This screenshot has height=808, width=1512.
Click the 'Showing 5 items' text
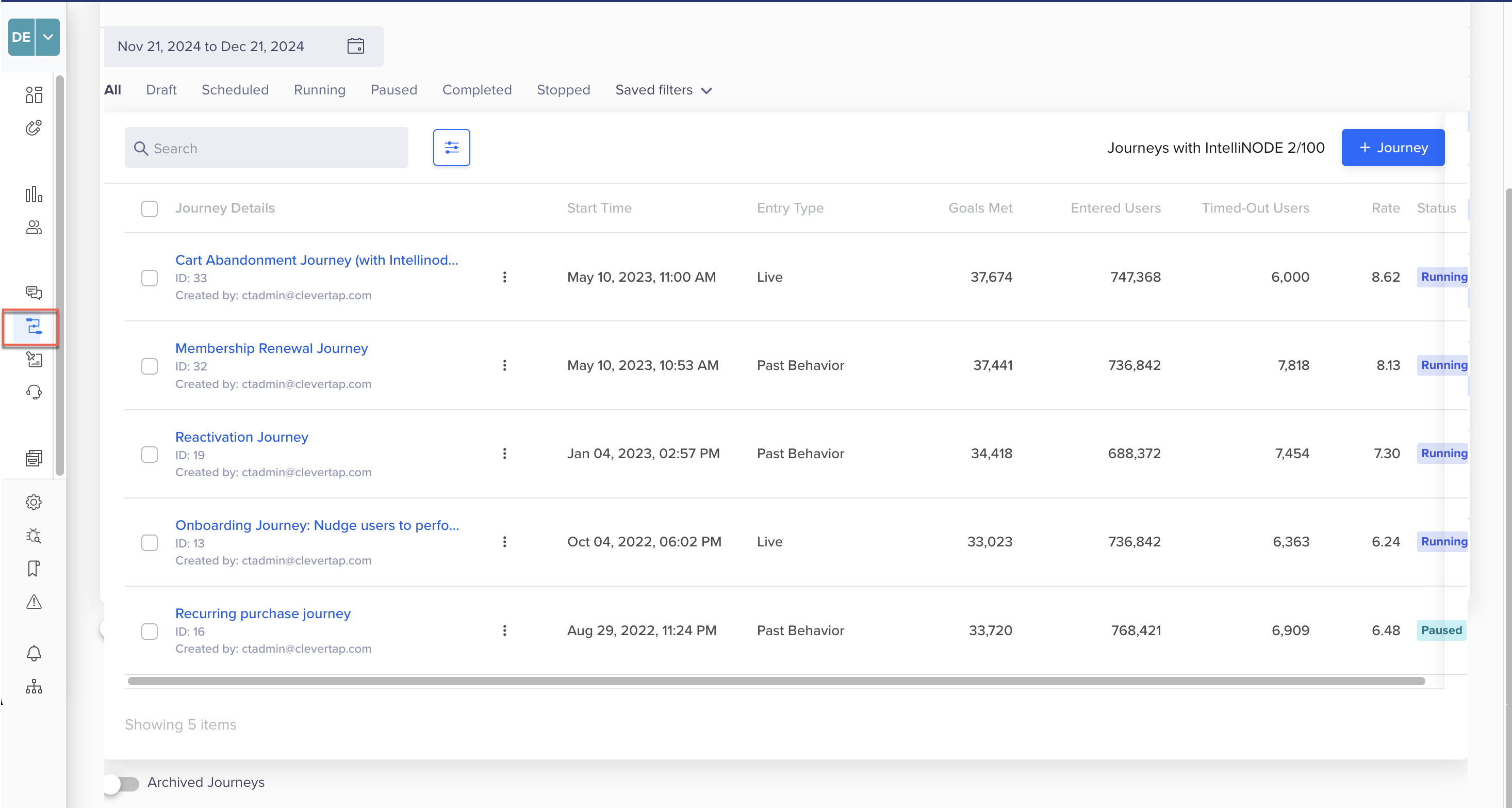point(181,724)
